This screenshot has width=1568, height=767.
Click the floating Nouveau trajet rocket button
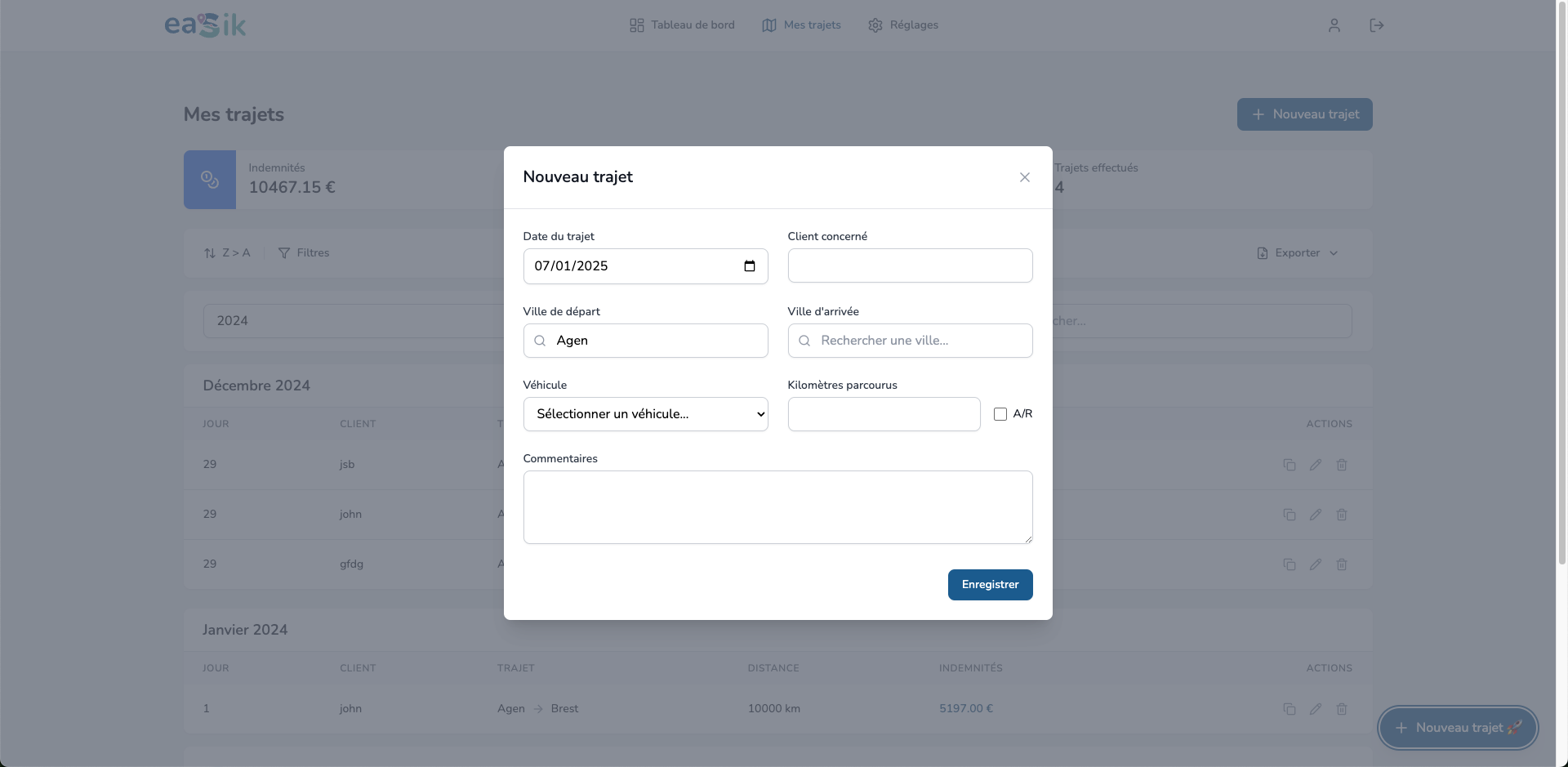[1458, 728]
